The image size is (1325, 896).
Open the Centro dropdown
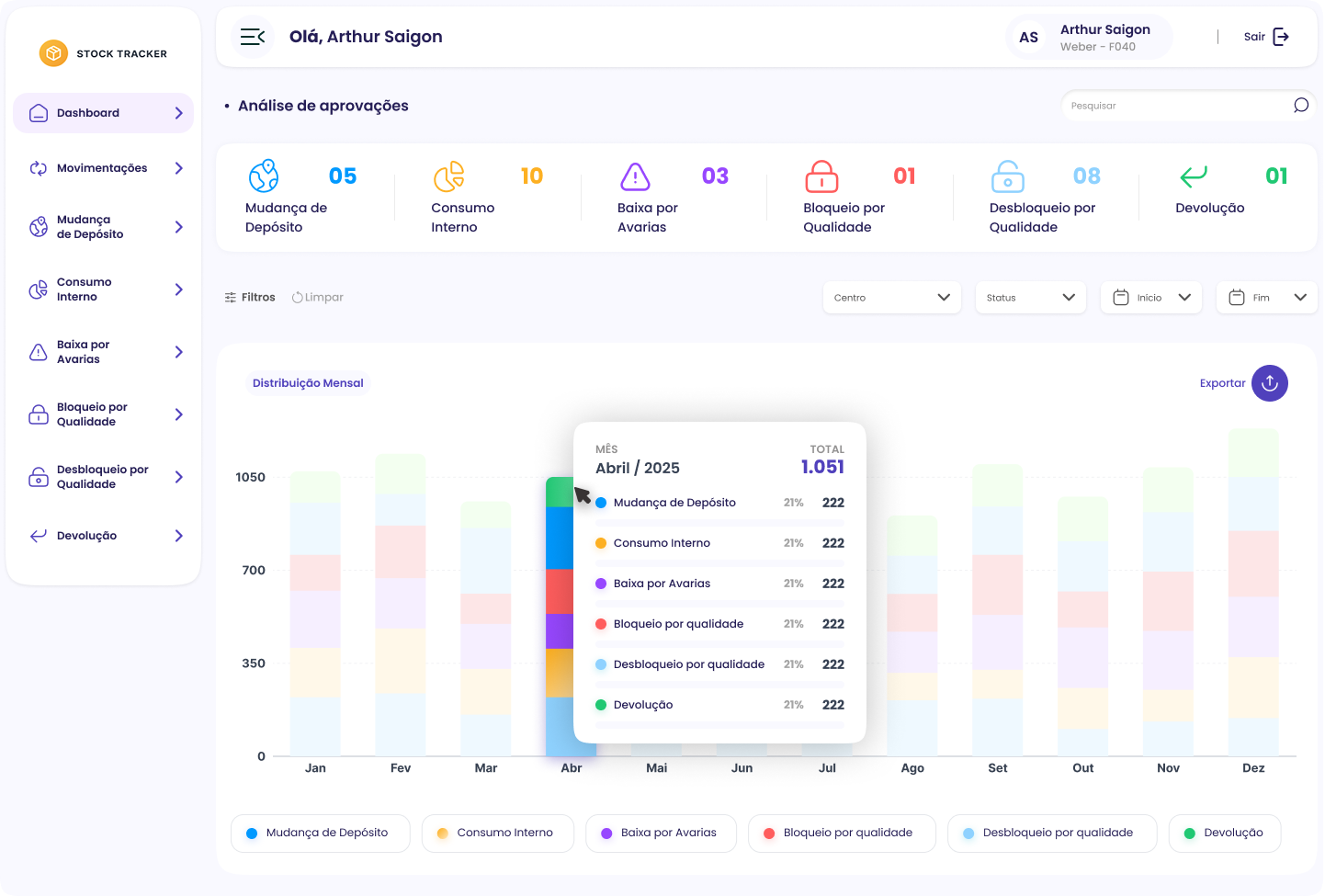tap(892, 298)
